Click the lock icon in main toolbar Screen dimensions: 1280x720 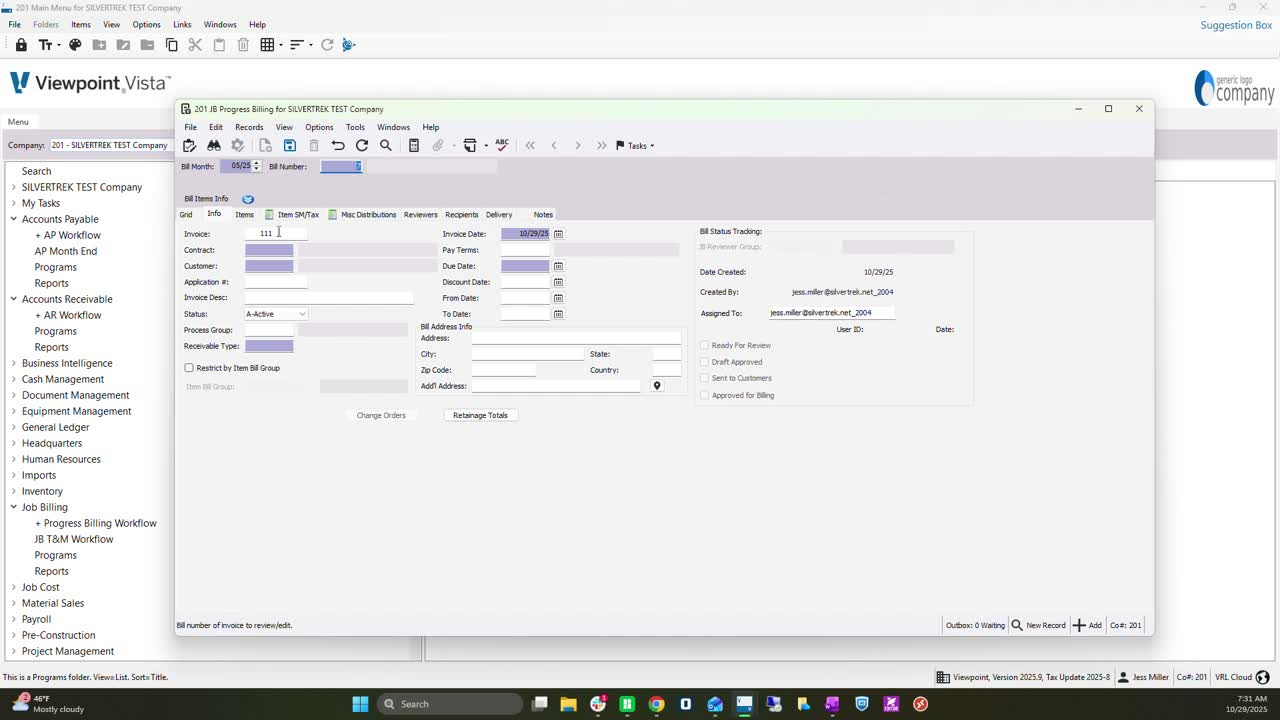(x=21, y=45)
